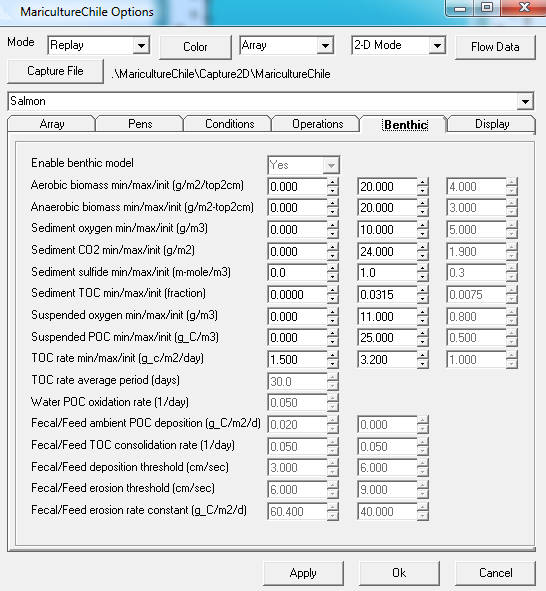Increase Sediment CO2 min value with up arrow
This screenshot has width=546, height=591.
[x=332, y=247]
